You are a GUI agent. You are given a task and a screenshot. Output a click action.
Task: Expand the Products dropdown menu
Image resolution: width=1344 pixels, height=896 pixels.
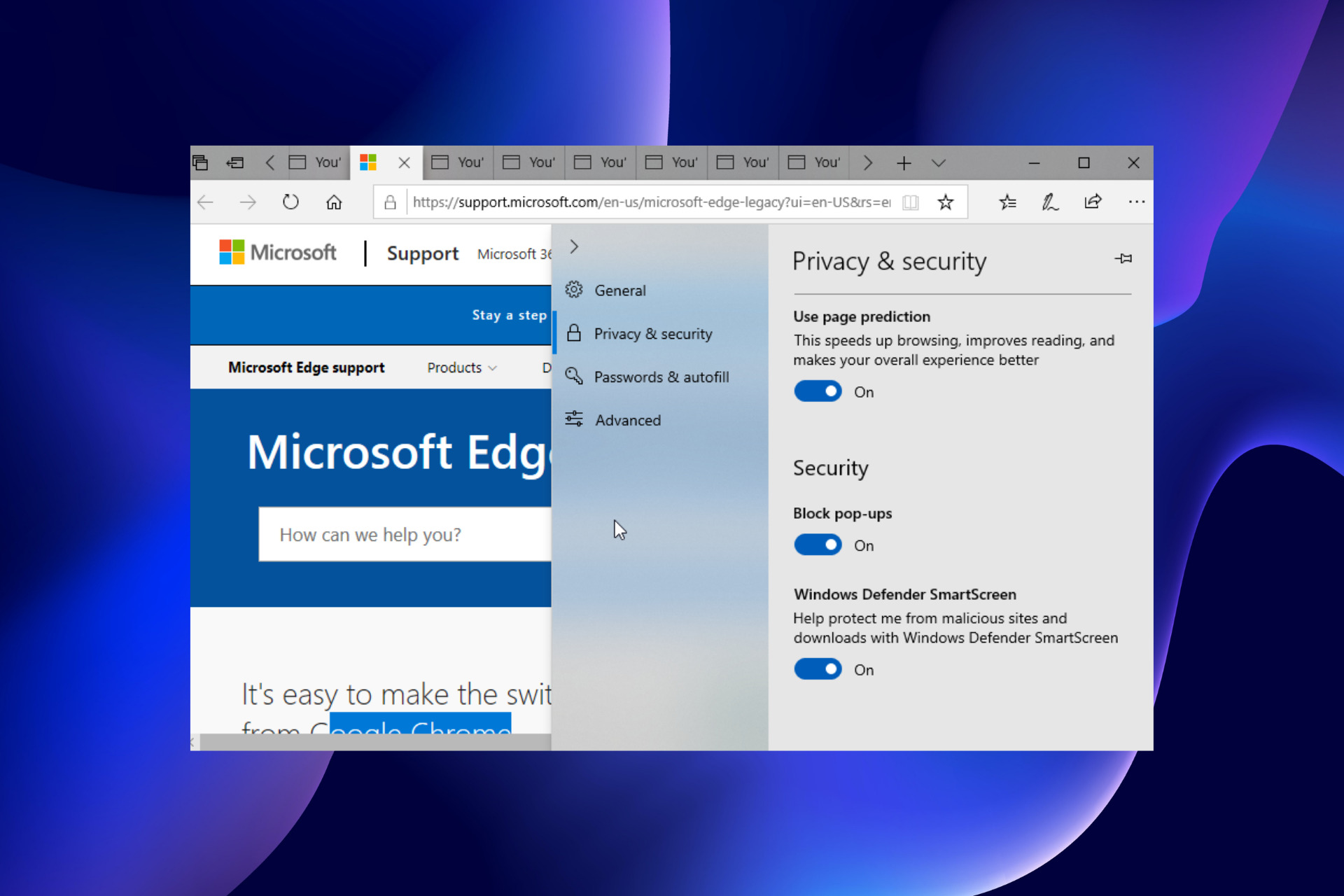click(462, 367)
